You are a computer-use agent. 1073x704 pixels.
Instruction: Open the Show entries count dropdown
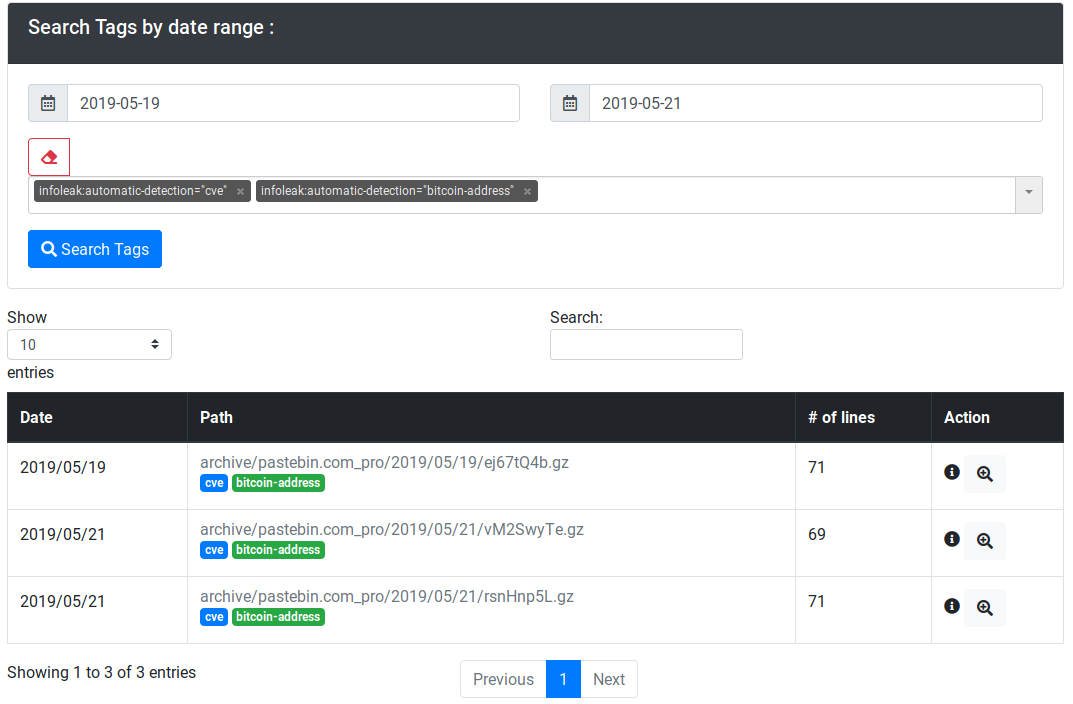(89, 344)
